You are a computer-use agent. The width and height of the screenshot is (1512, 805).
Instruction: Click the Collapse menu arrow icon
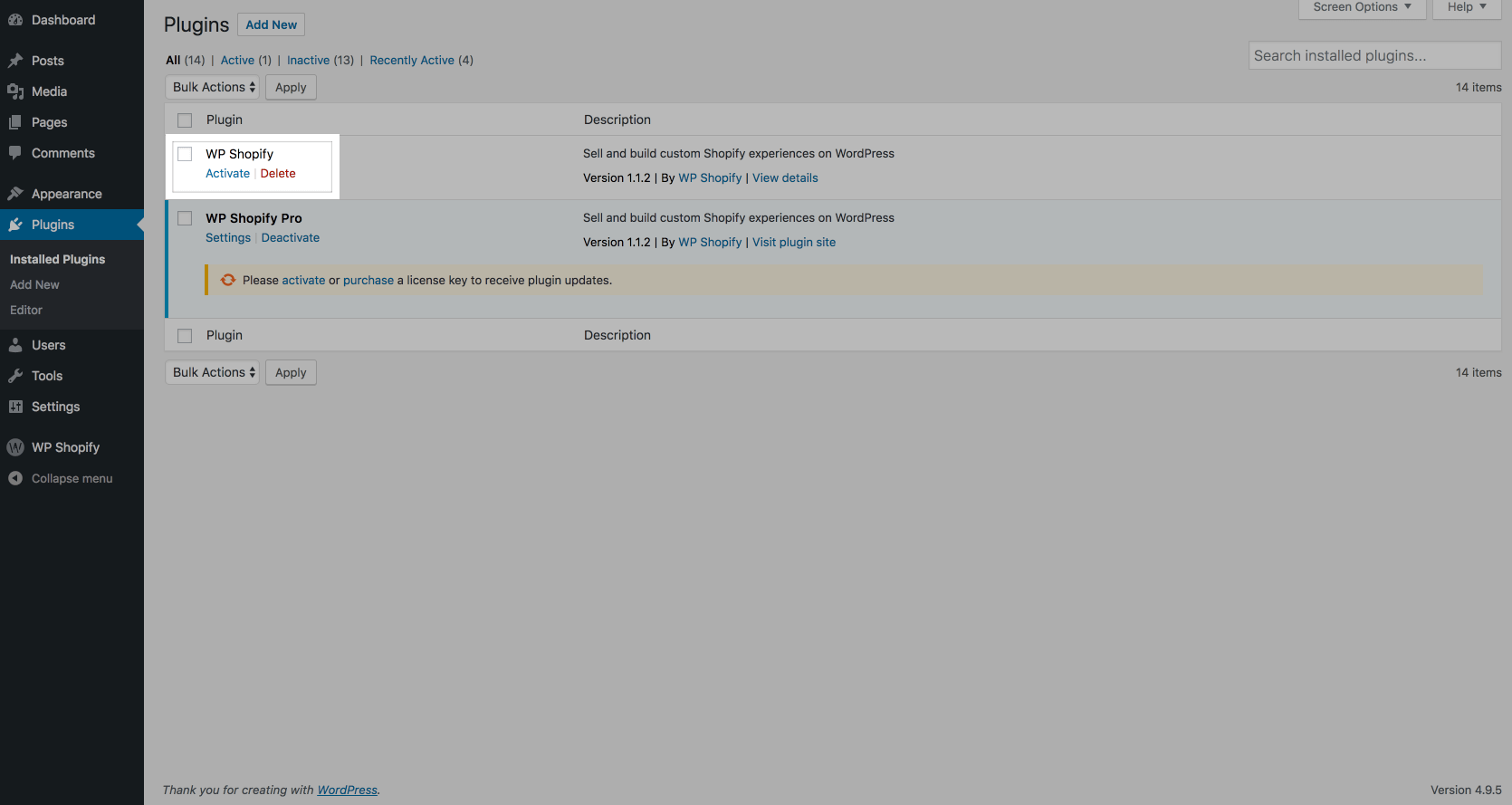15,478
